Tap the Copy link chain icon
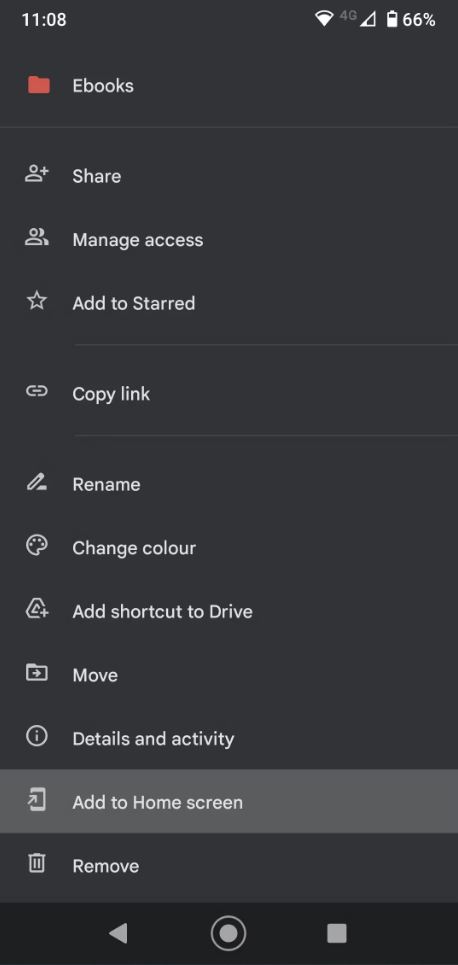The height and width of the screenshot is (965, 458). coord(37,391)
